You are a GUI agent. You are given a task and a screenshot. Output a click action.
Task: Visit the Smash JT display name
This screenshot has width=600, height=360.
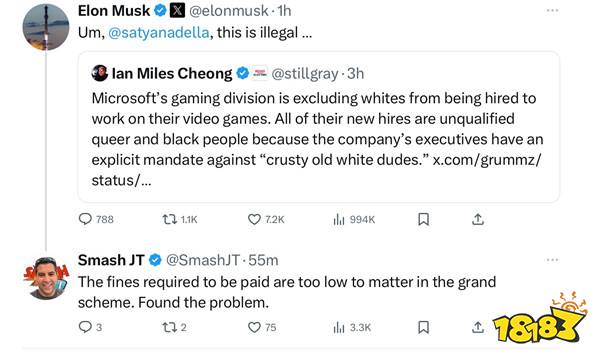[111, 260]
